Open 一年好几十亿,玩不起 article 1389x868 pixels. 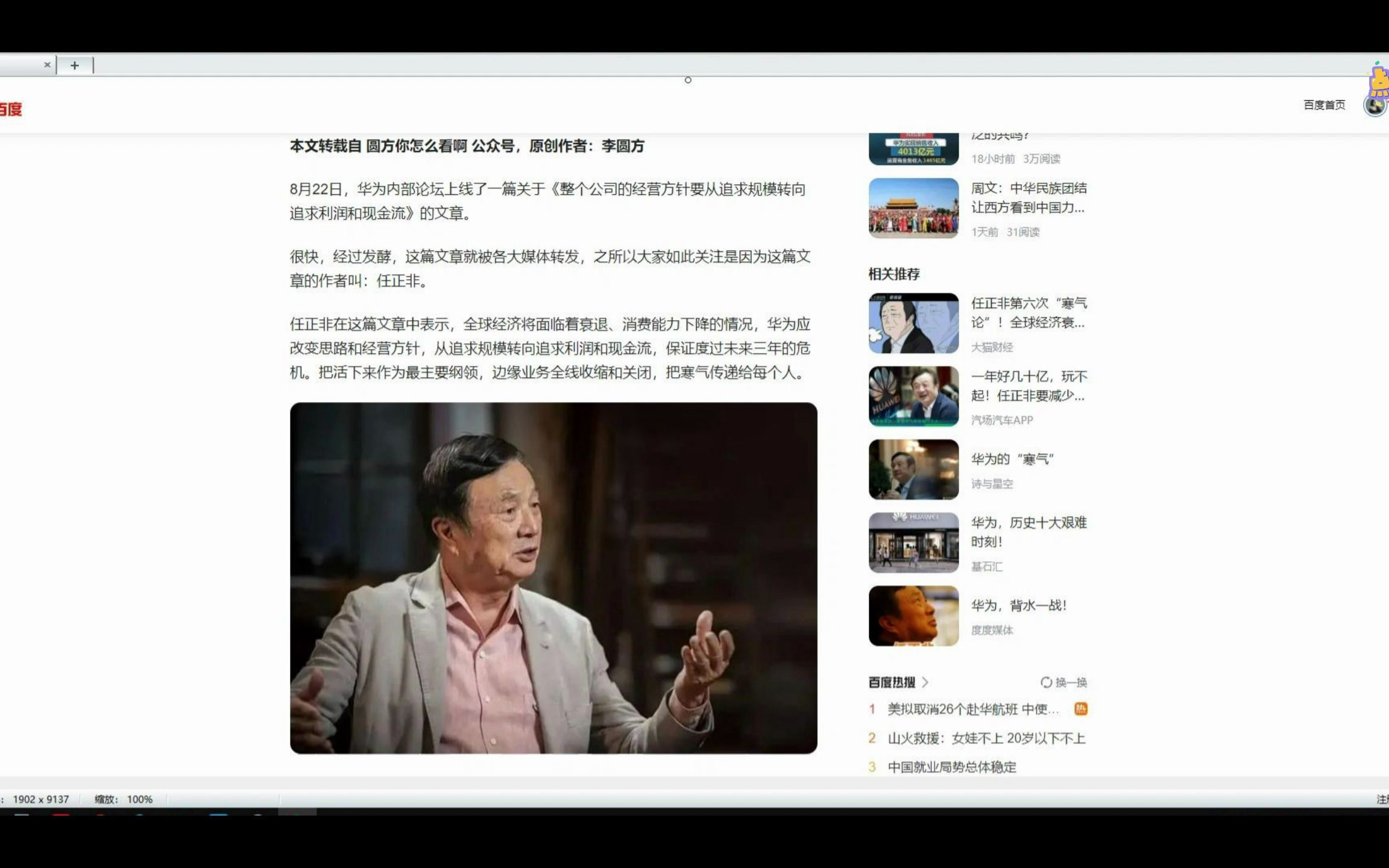pyautogui.click(x=1028, y=386)
